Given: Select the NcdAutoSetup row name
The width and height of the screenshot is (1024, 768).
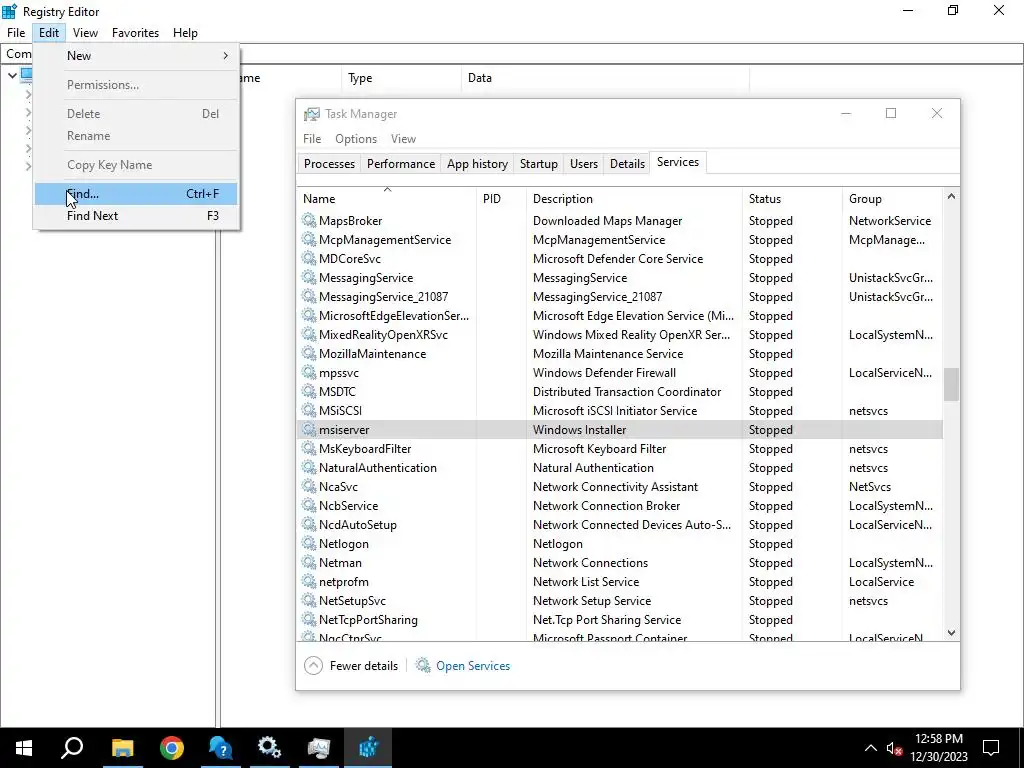Looking at the screenshot, I should 357,524.
